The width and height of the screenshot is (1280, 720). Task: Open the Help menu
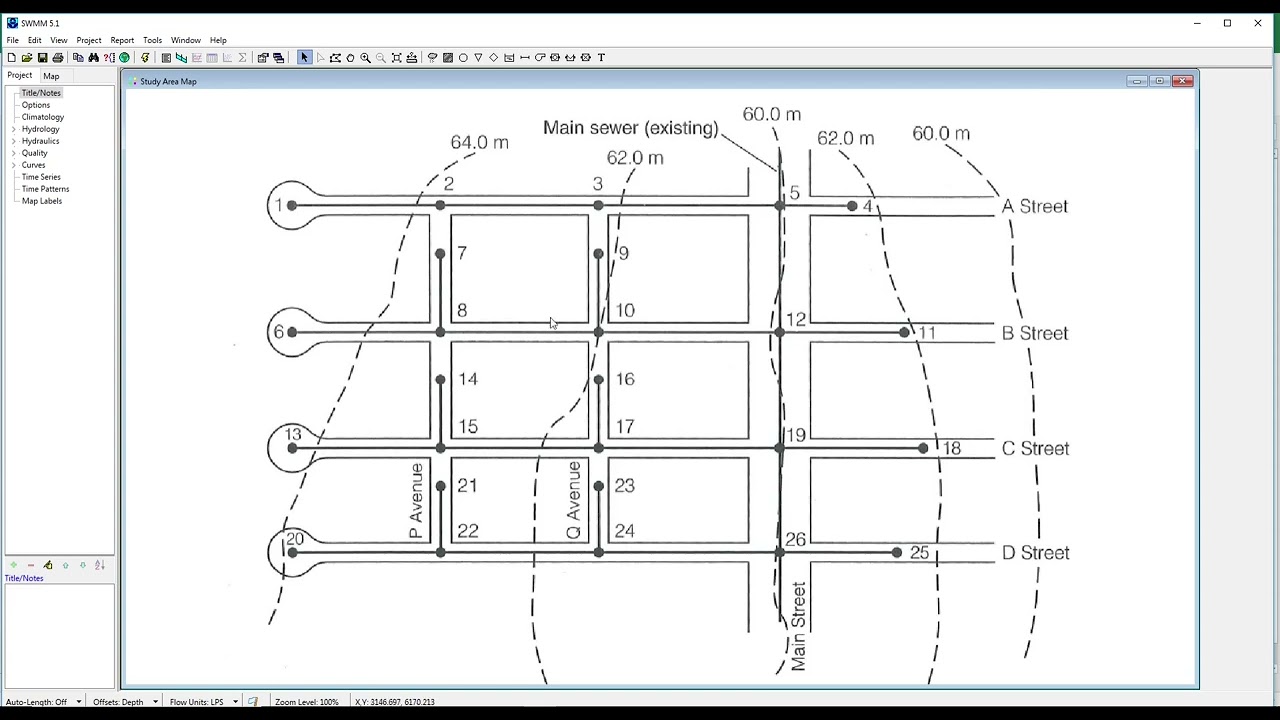218,40
